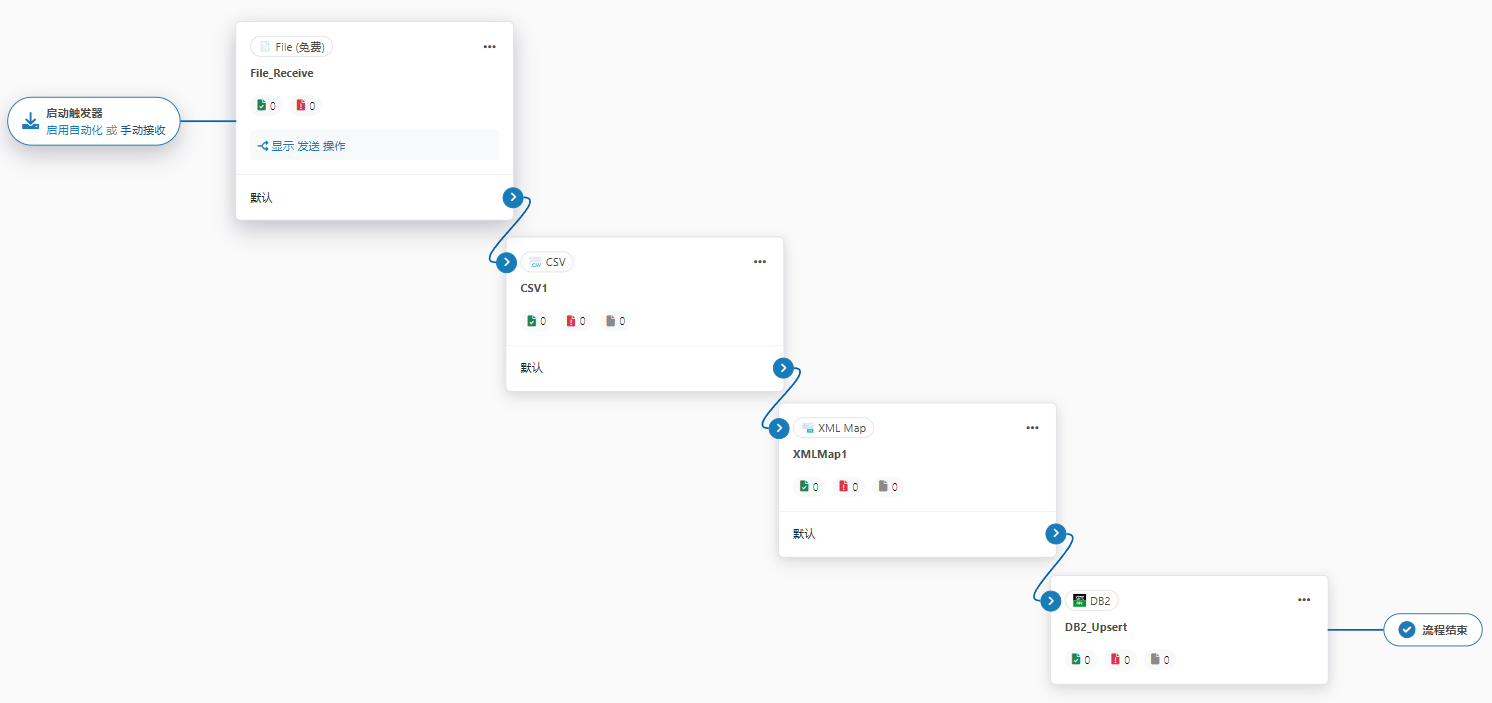Click the DB2 connector type badge
This screenshot has height=703, width=1492.
click(1091, 600)
